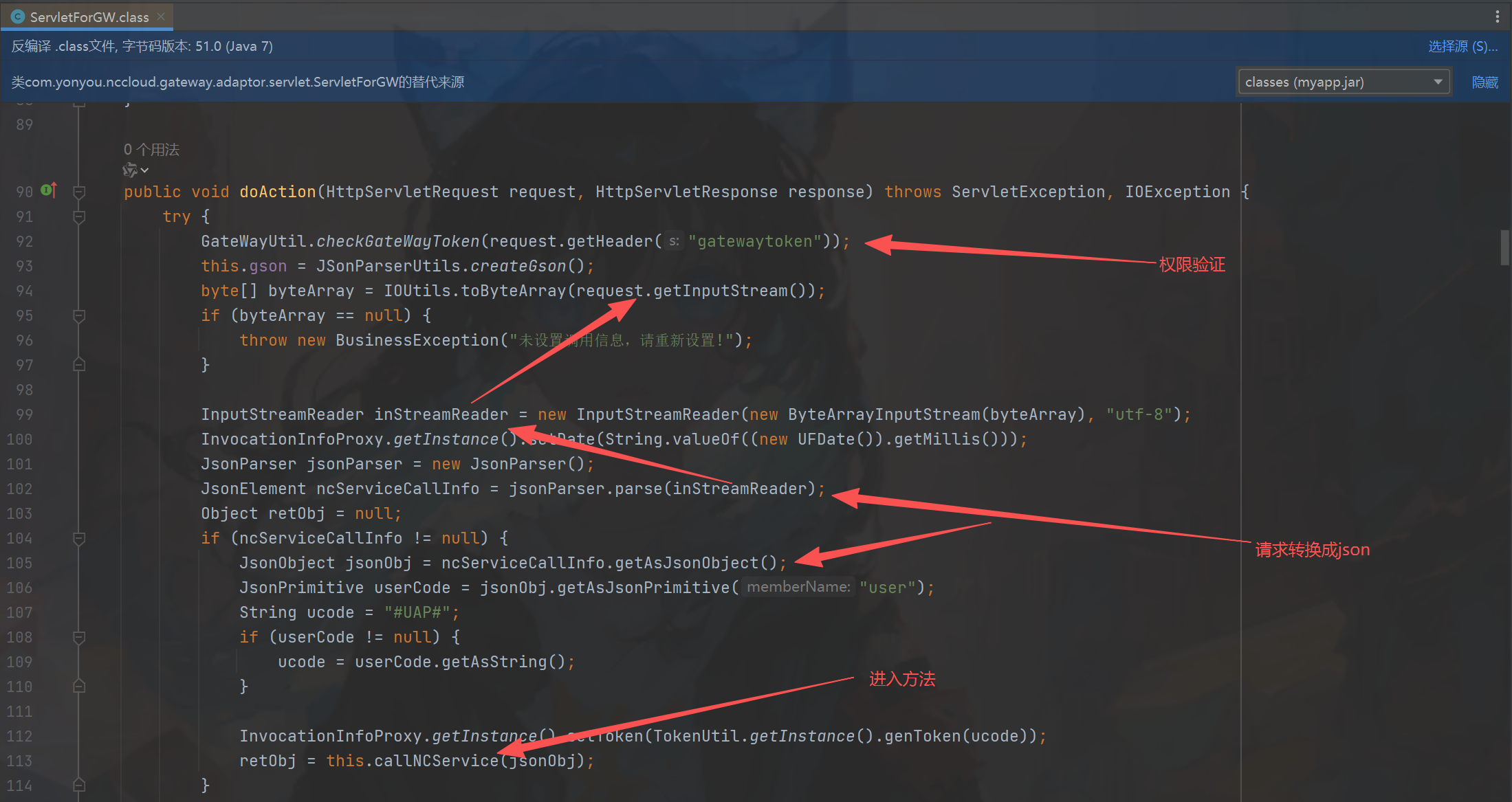Screen dimensions: 1512x802
Task: Click the 隐藏 link to hide banner
Action: [1484, 82]
